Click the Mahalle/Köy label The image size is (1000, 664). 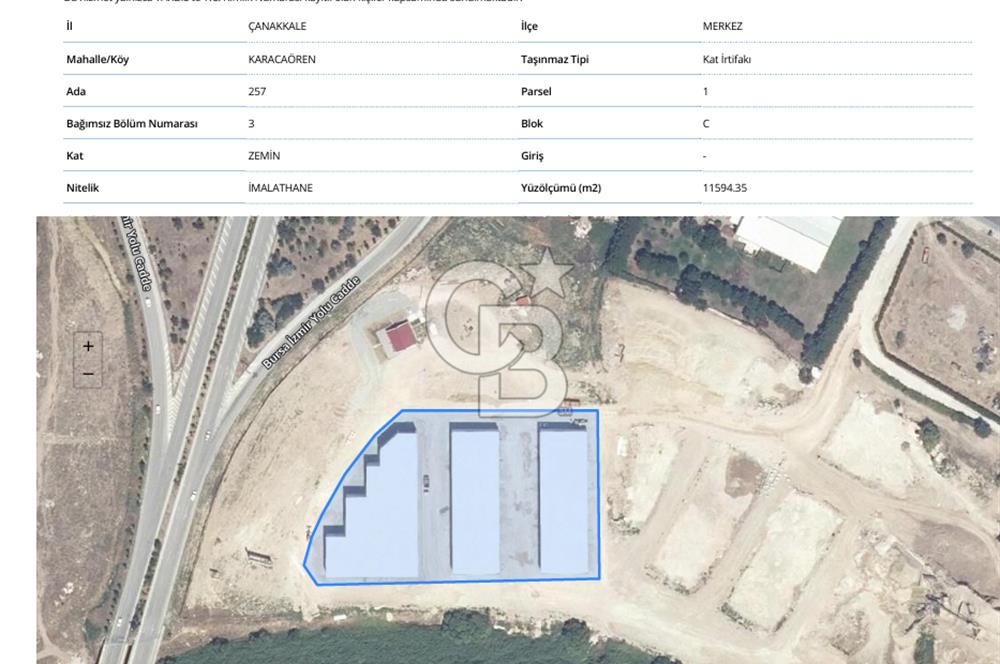(x=98, y=59)
